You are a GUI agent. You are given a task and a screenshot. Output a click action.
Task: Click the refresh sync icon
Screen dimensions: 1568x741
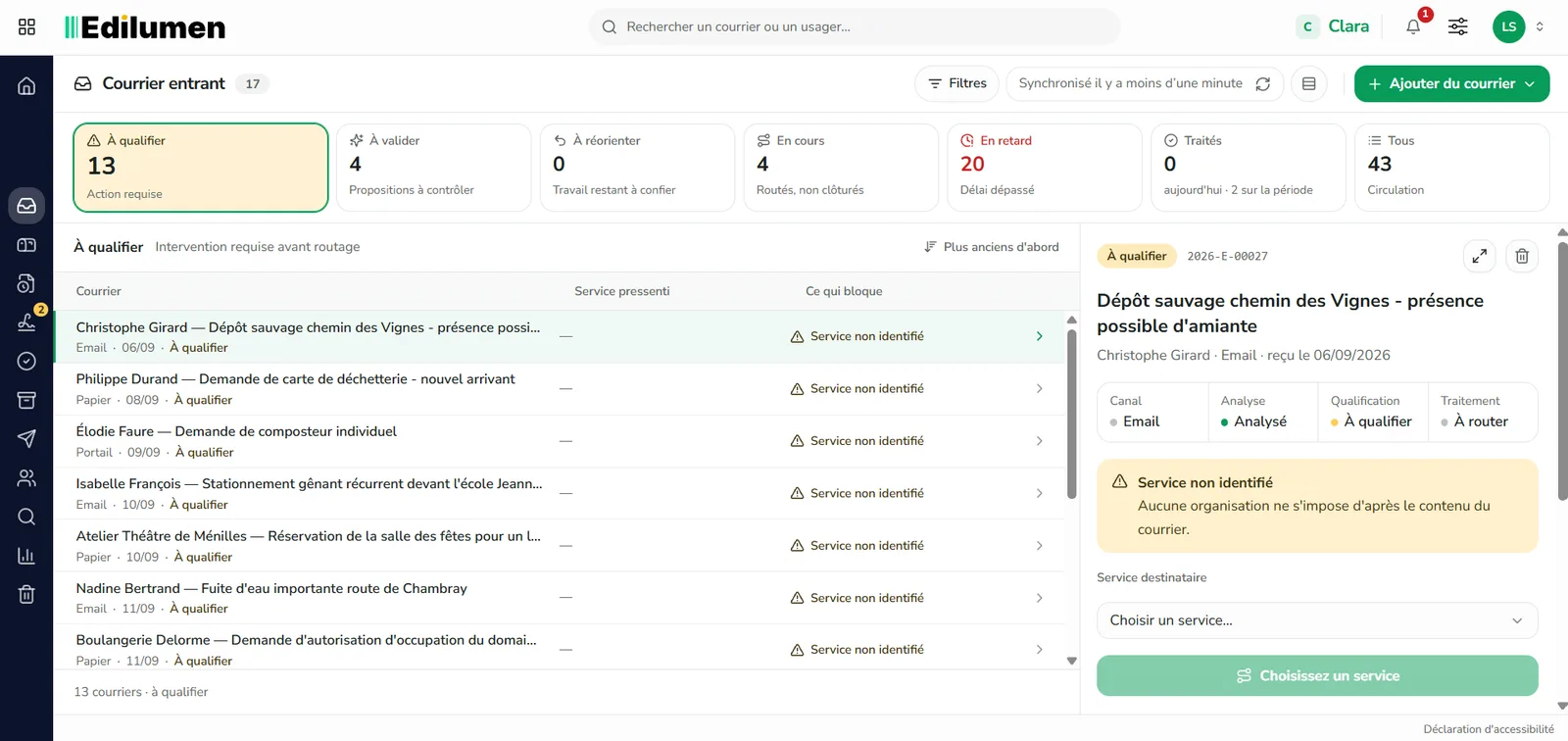1263,84
